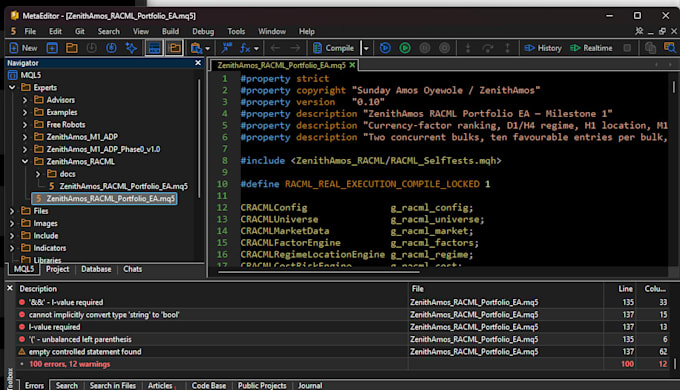The width and height of the screenshot is (680, 390).
Task: Expand the Include folder
Action: pos(12,236)
